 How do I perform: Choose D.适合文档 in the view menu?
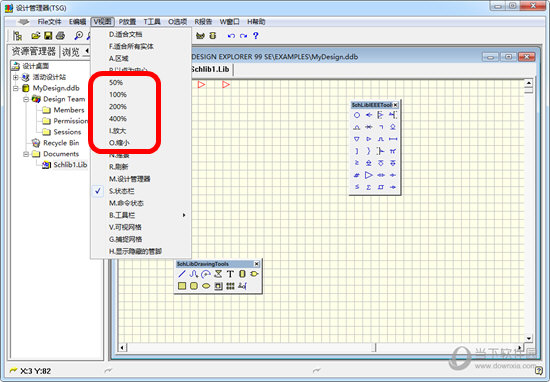141,34
